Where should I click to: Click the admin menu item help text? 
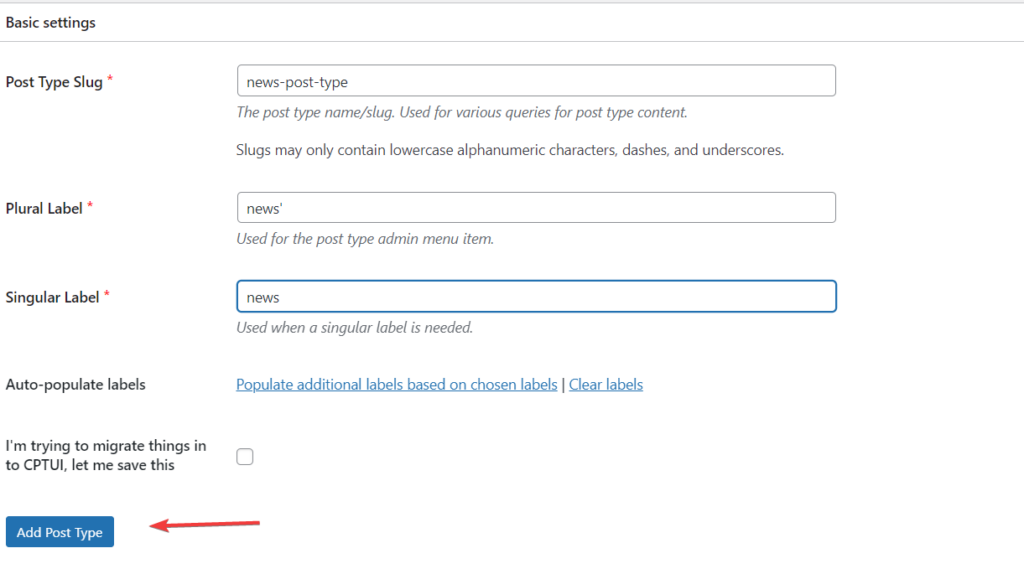[x=365, y=239]
